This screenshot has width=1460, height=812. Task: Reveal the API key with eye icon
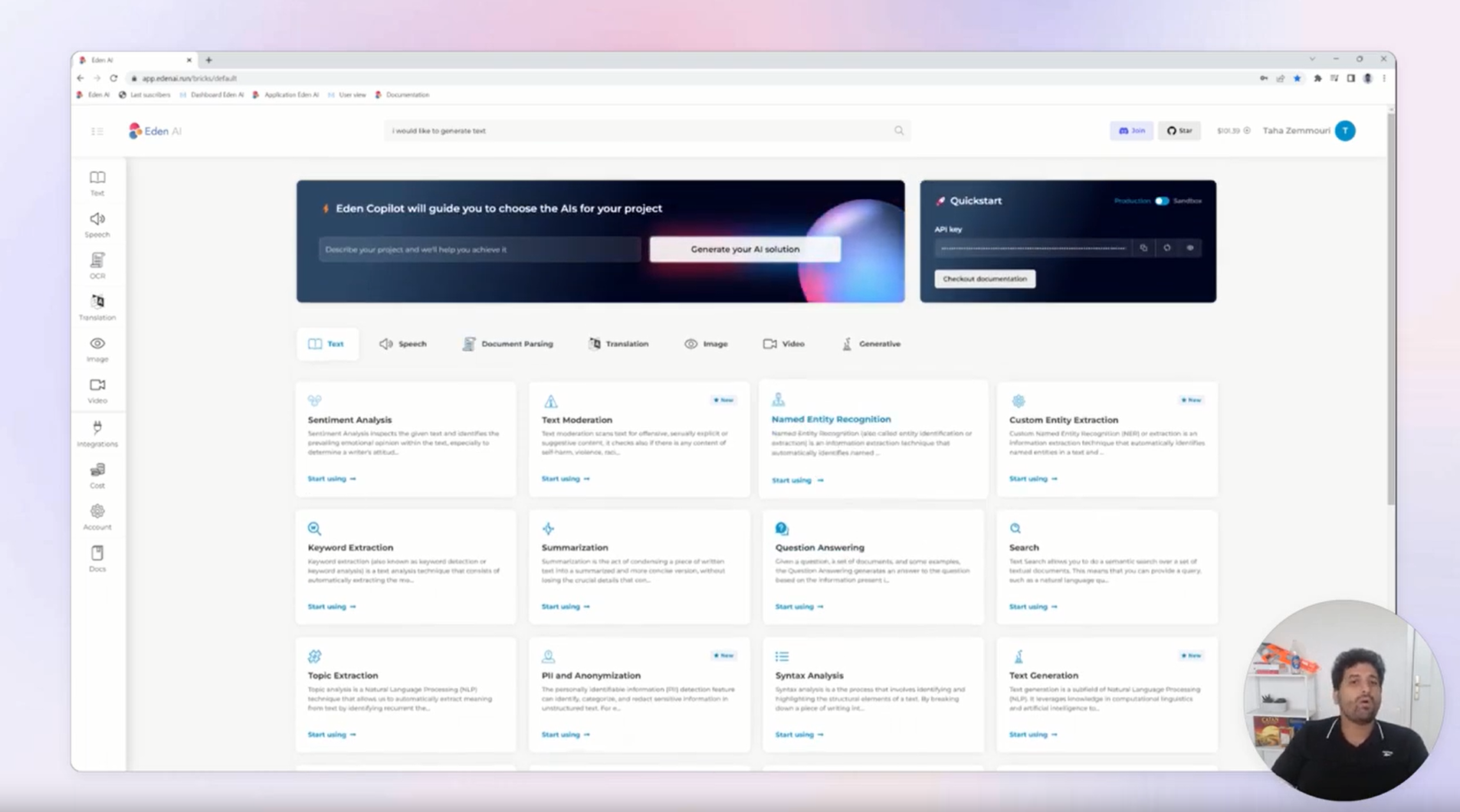pyautogui.click(x=1190, y=248)
